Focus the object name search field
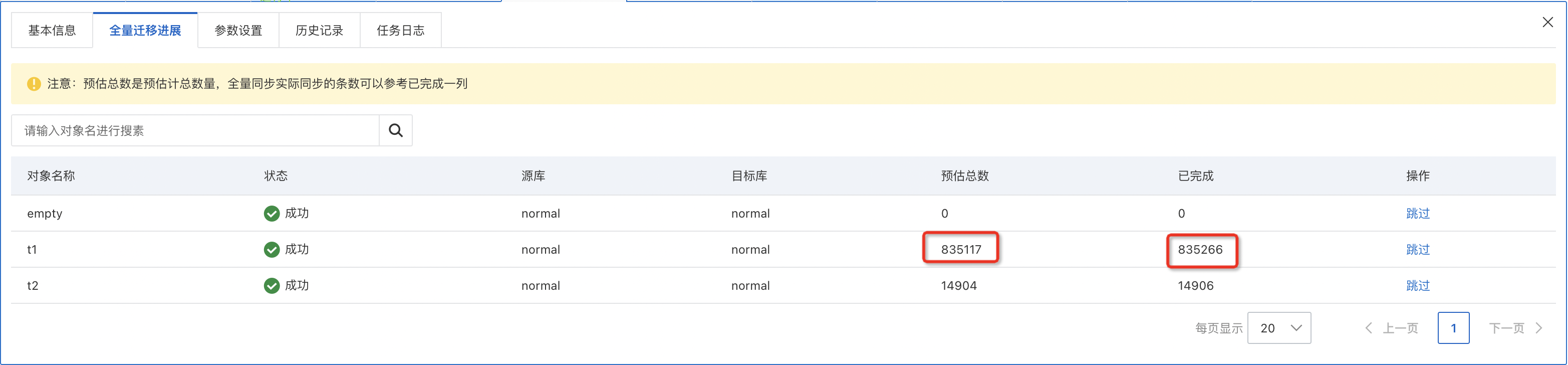This screenshot has height=365, width=1568. (x=195, y=130)
